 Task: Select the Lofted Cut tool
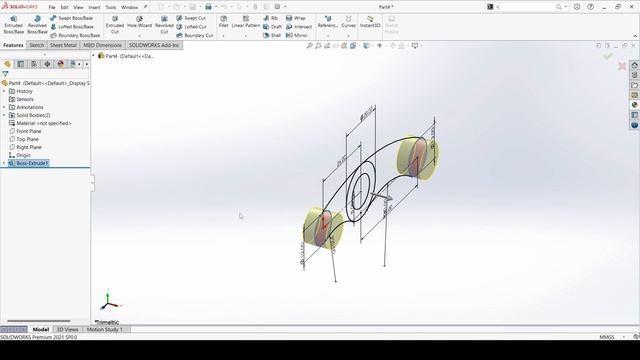[191, 27]
